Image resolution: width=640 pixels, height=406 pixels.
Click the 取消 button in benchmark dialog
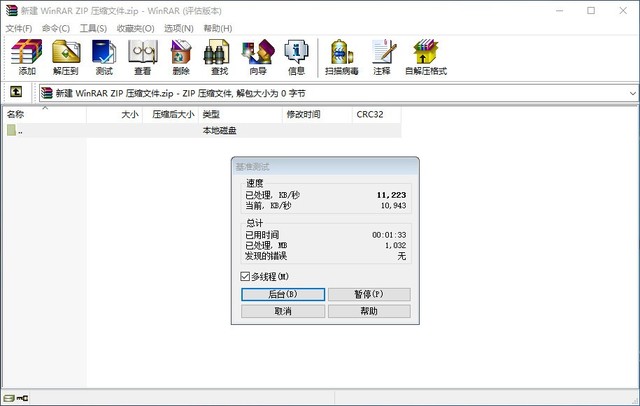pyautogui.click(x=283, y=311)
